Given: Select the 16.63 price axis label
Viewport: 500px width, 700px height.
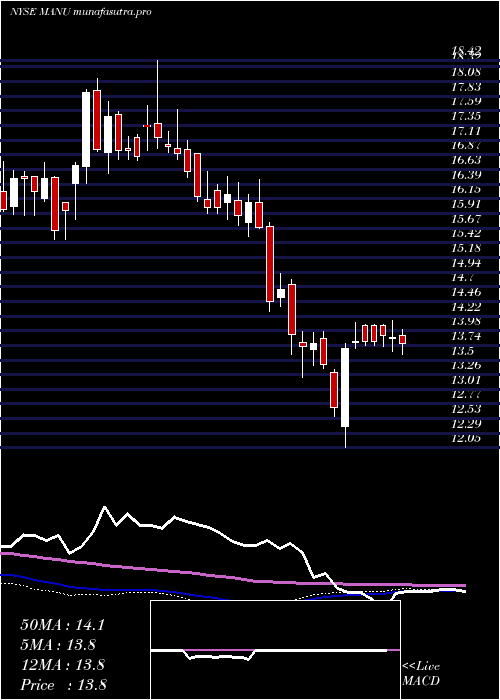Looking at the screenshot, I should (466, 160).
